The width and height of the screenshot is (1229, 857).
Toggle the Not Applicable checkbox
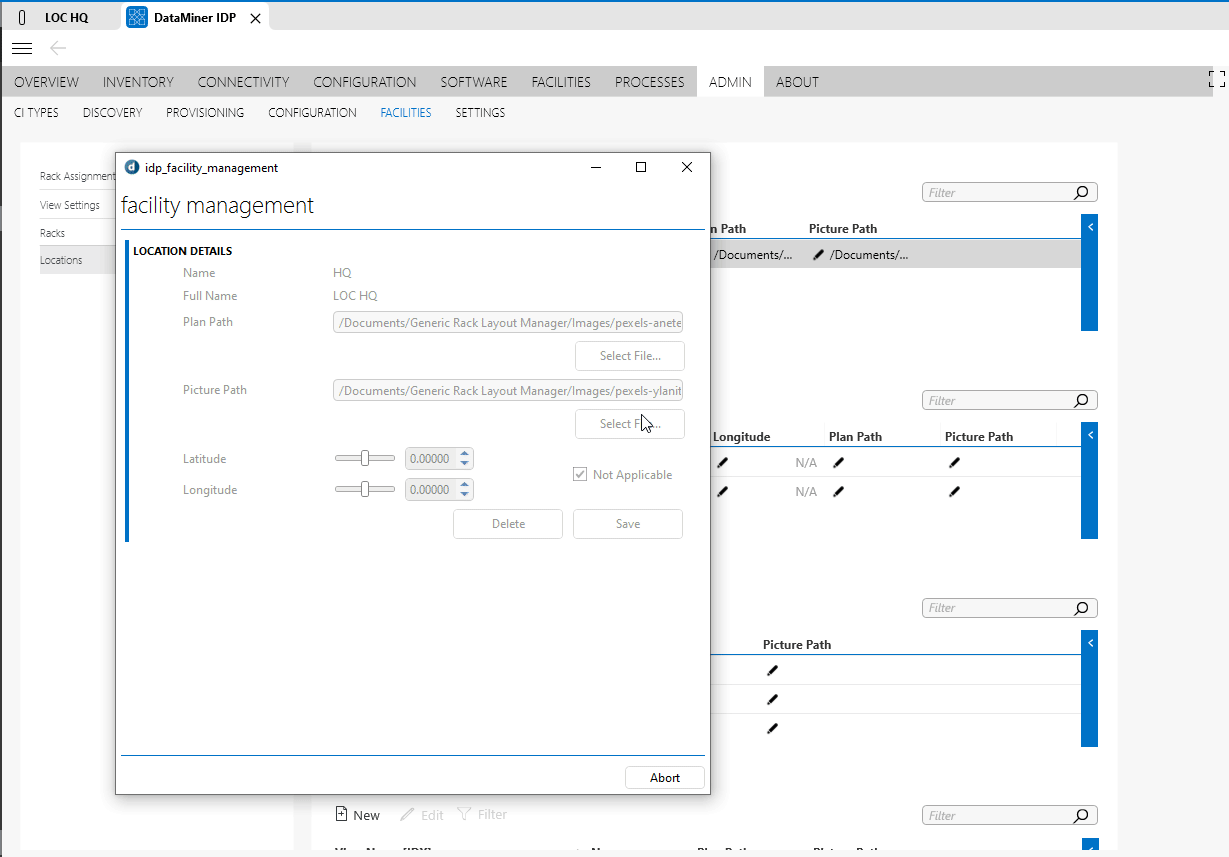point(580,474)
